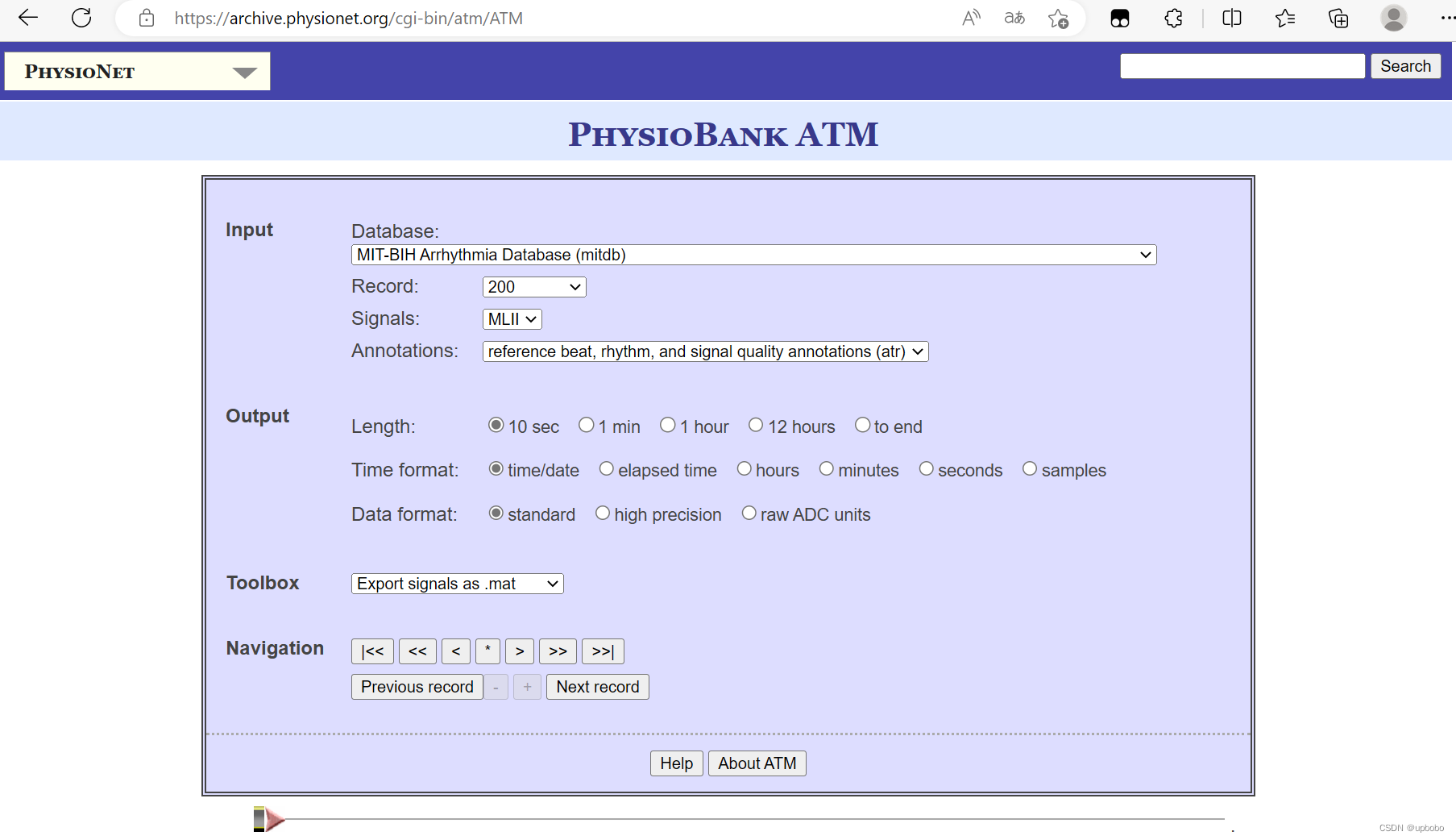Click the PhysioBank ATM page title
Screen dimensions: 1456x840
tap(723, 134)
